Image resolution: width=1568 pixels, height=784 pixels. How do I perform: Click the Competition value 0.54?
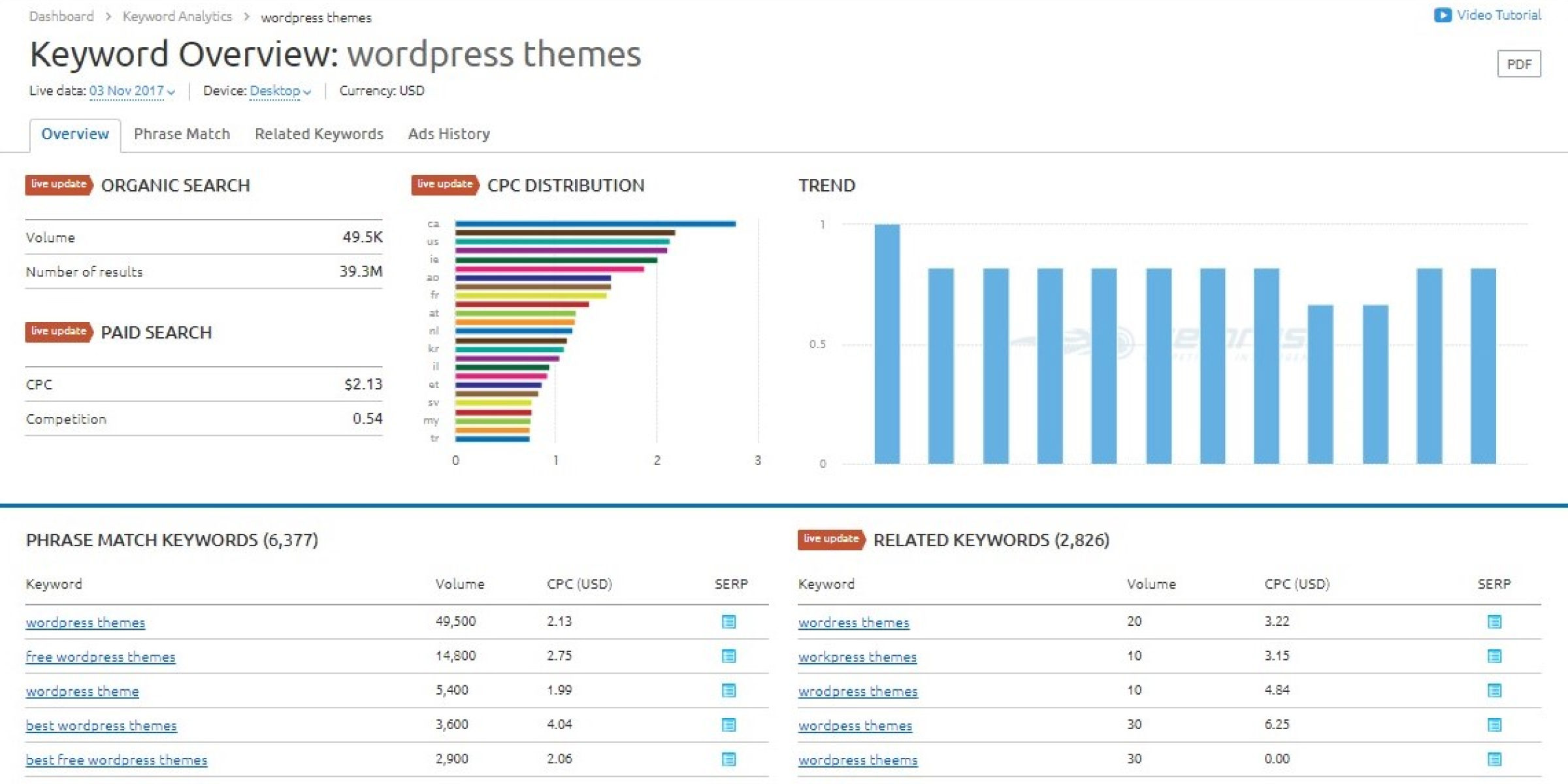click(367, 419)
